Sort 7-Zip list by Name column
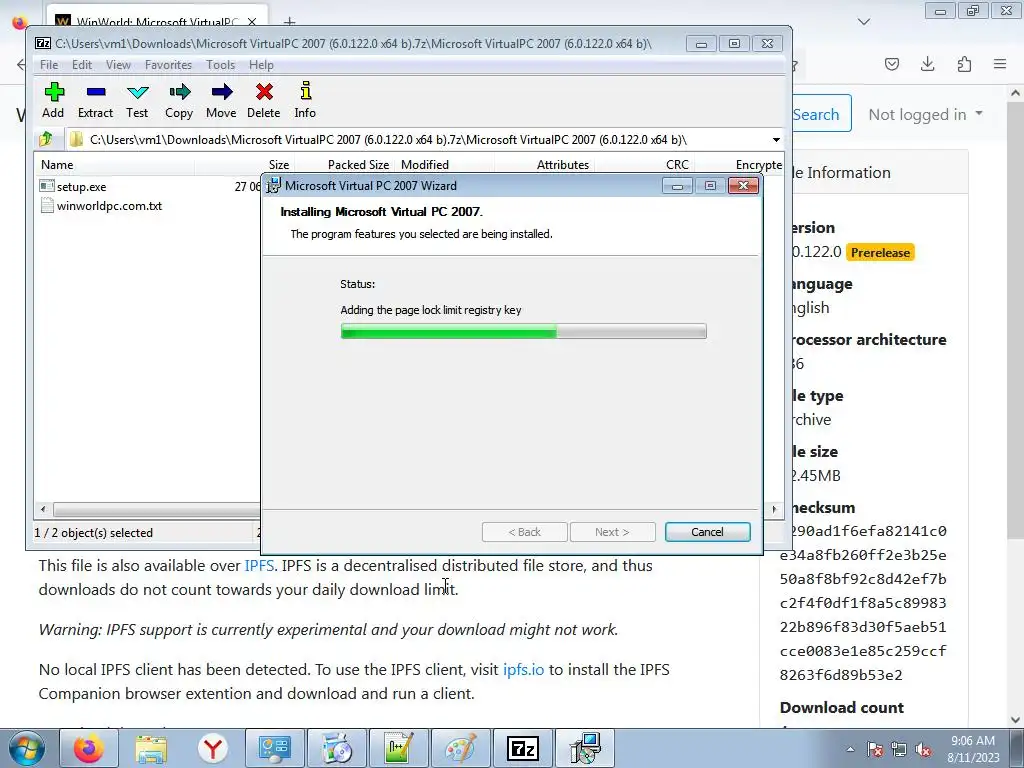Viewport: 1024px width, 768px height. click(114, 165)
